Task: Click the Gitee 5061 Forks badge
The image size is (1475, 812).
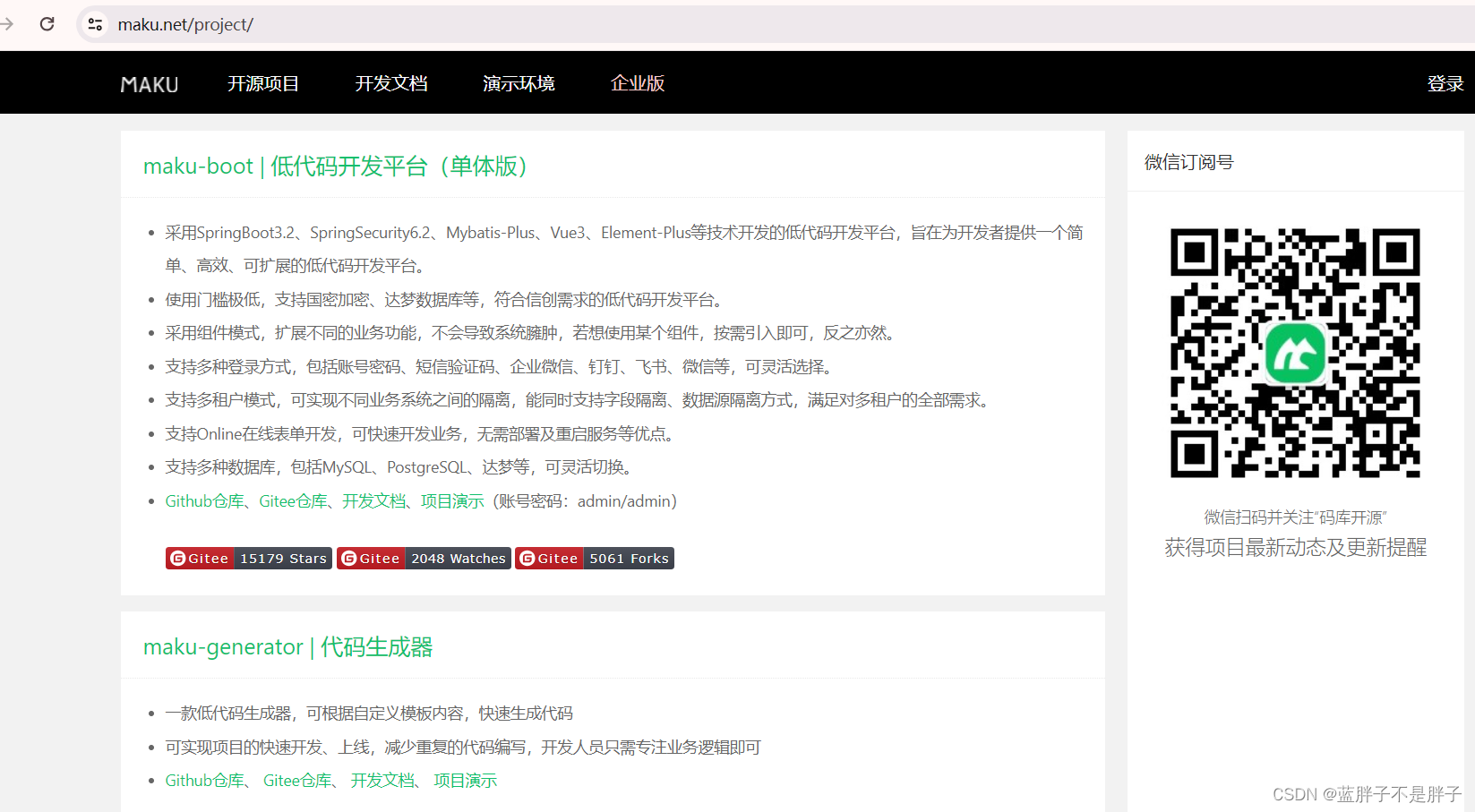Action: (595, 558)
